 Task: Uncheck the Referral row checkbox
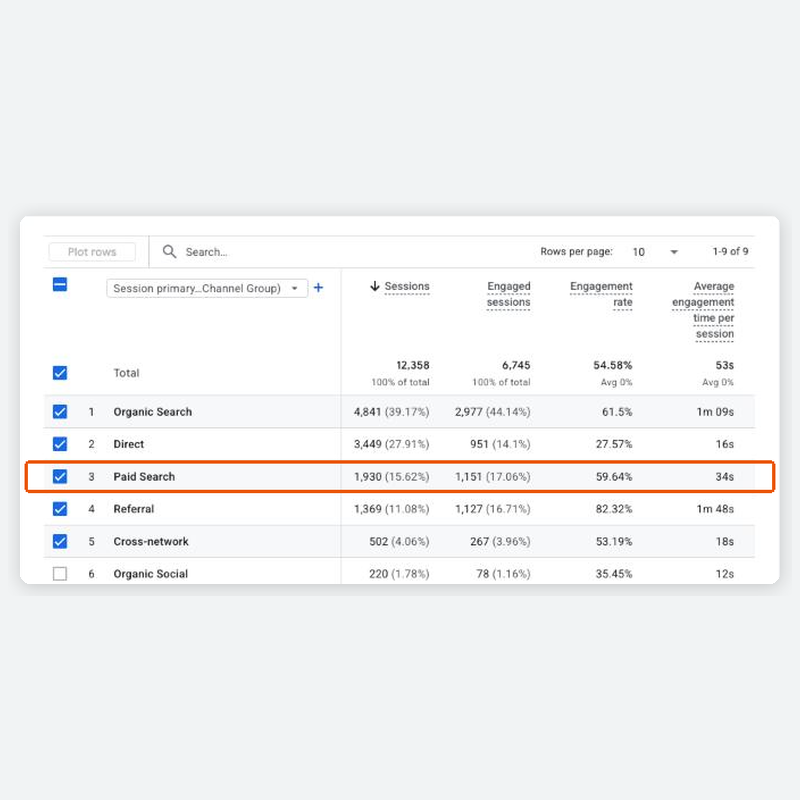60,509
